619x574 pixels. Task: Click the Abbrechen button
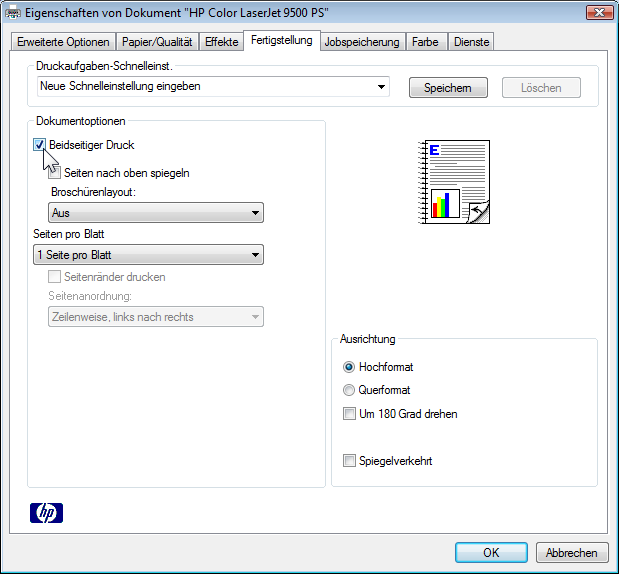[572, 552]
